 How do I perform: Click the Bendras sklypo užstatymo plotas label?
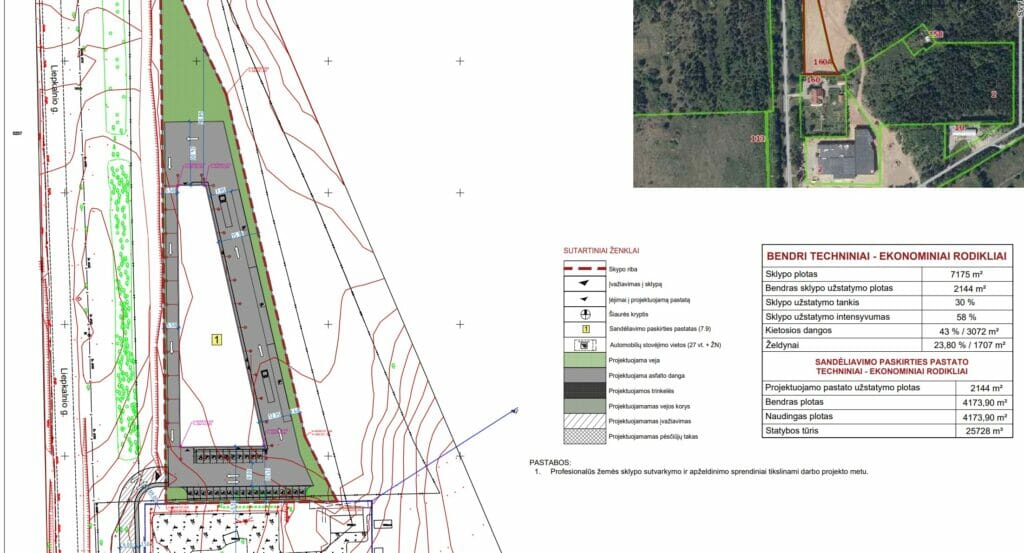click(829, 288)
